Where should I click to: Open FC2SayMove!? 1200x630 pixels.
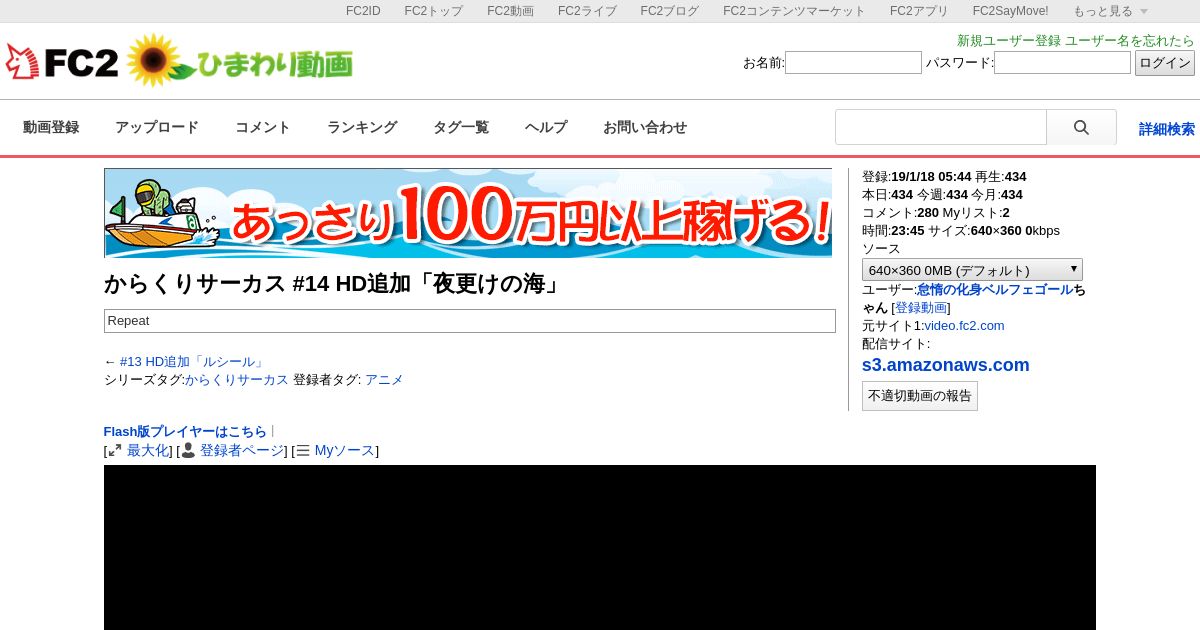1011,11
